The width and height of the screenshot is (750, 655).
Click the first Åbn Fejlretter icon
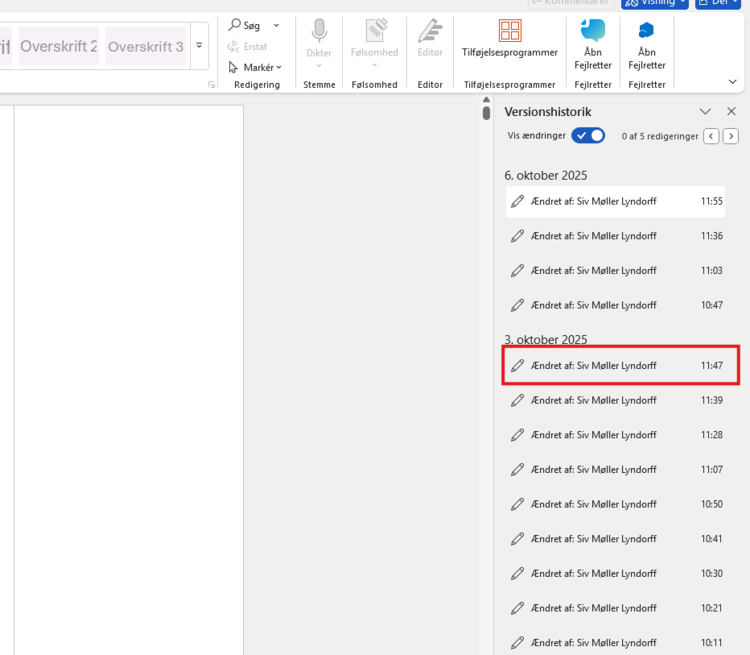tap(593, 30)
